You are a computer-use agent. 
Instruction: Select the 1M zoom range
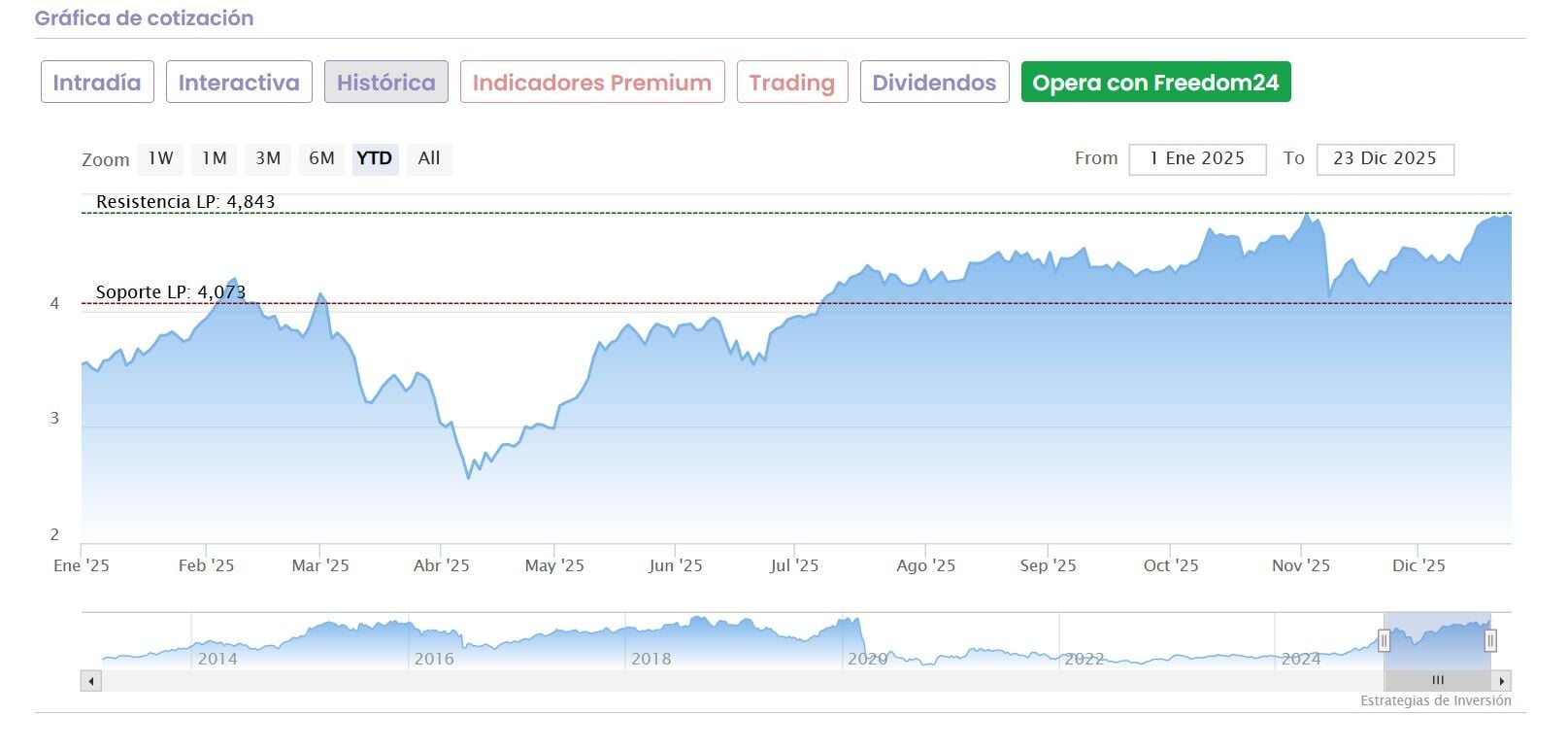215,158
